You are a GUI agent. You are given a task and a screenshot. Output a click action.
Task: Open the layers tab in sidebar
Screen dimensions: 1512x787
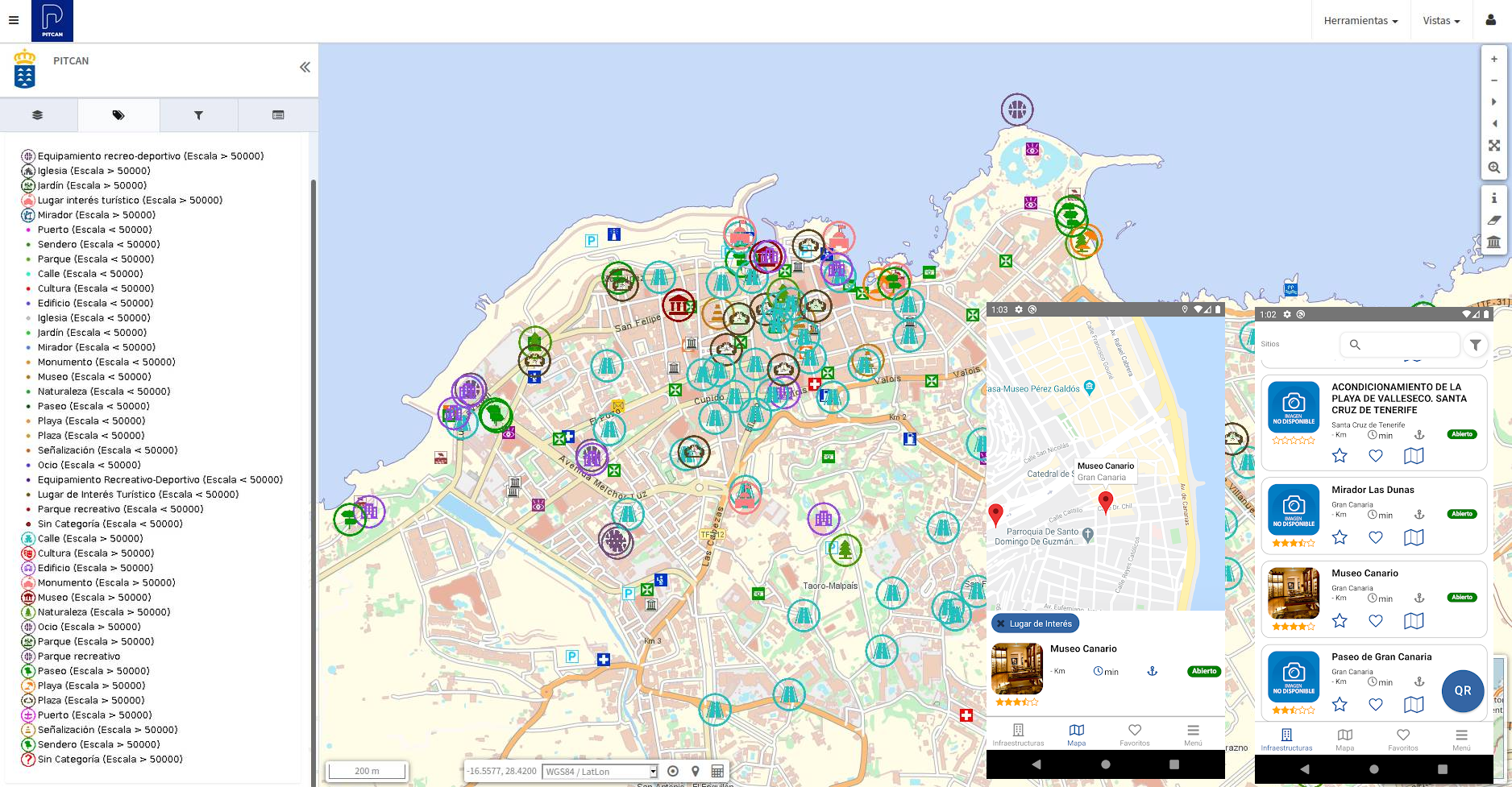point(38,115)
